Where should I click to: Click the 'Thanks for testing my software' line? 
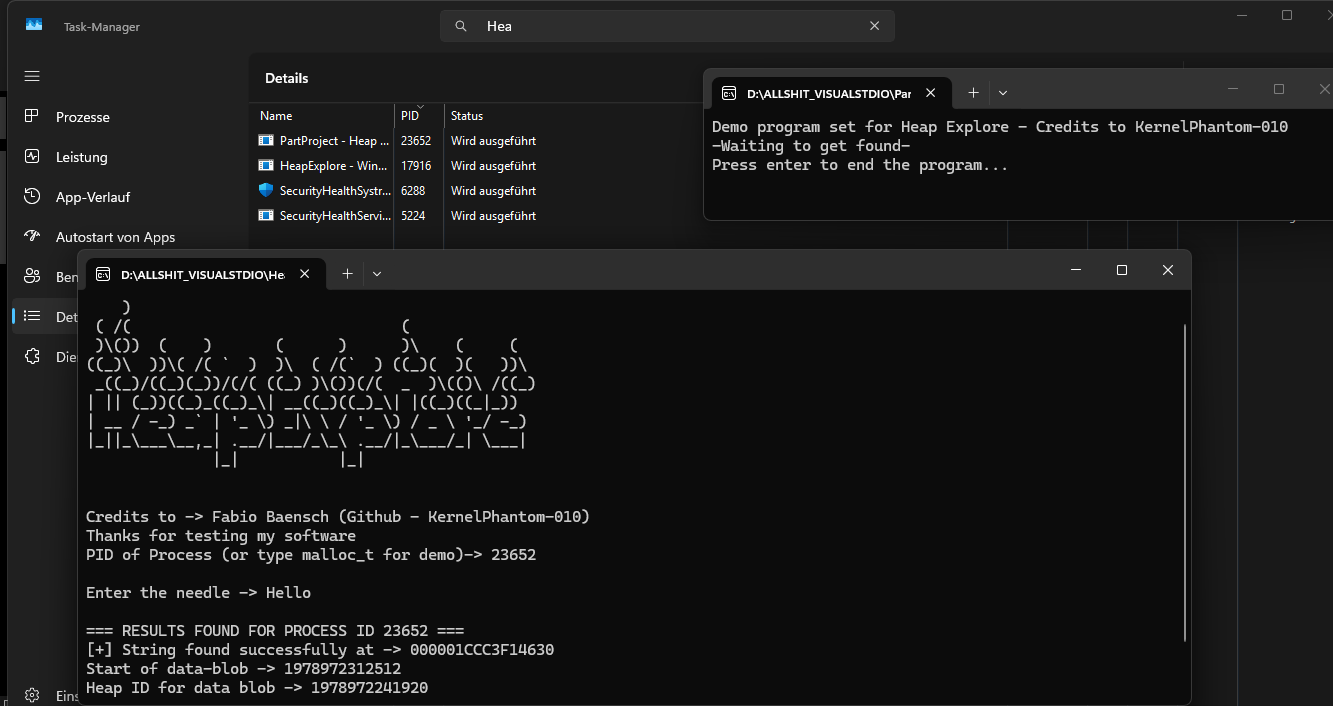pos(221,536)
